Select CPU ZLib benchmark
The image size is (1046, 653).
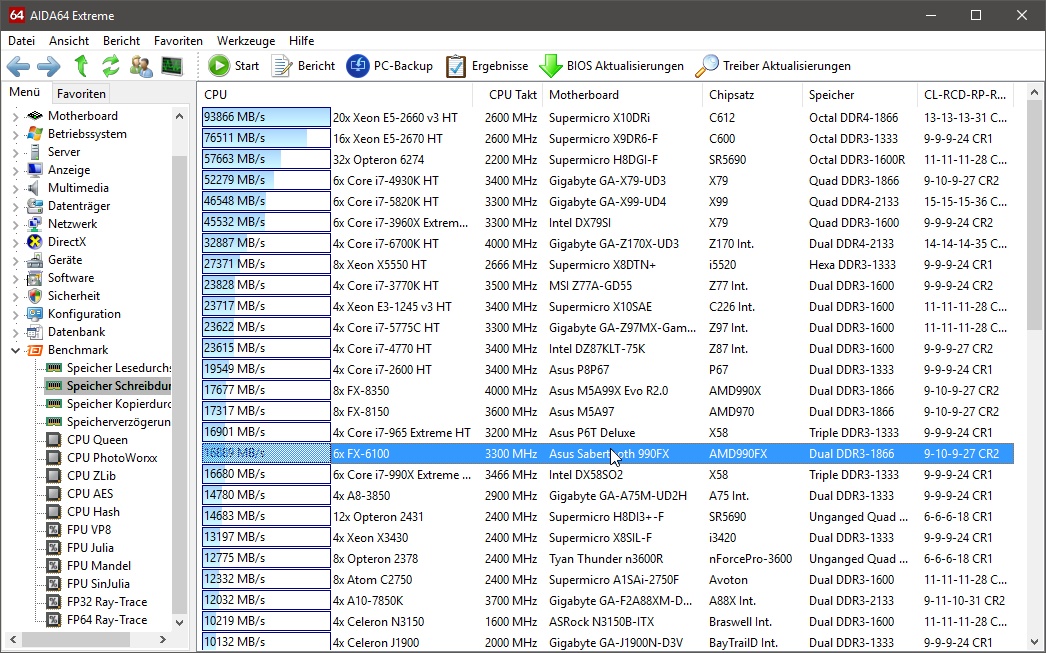click(91, 476)
